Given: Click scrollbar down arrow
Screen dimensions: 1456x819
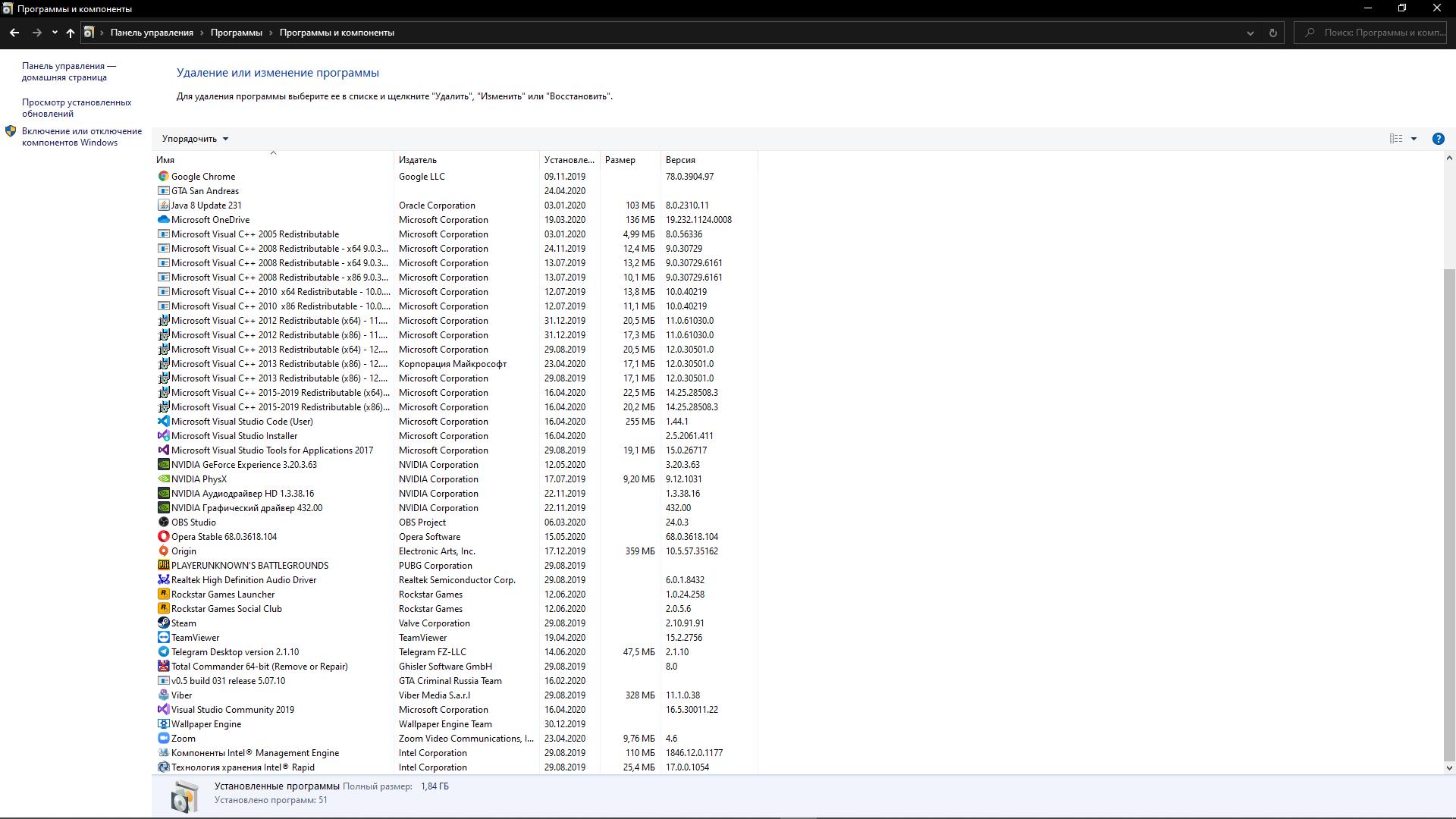Looking at the screenshot, I should pyautogui.click(x=1449, y=767).
